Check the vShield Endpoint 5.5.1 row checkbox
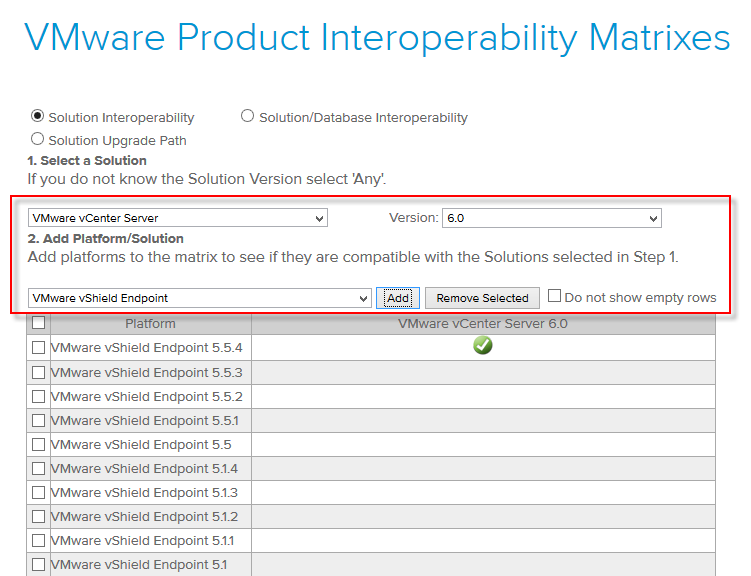Screen dimensions: 751x576 tap(38, 420)
